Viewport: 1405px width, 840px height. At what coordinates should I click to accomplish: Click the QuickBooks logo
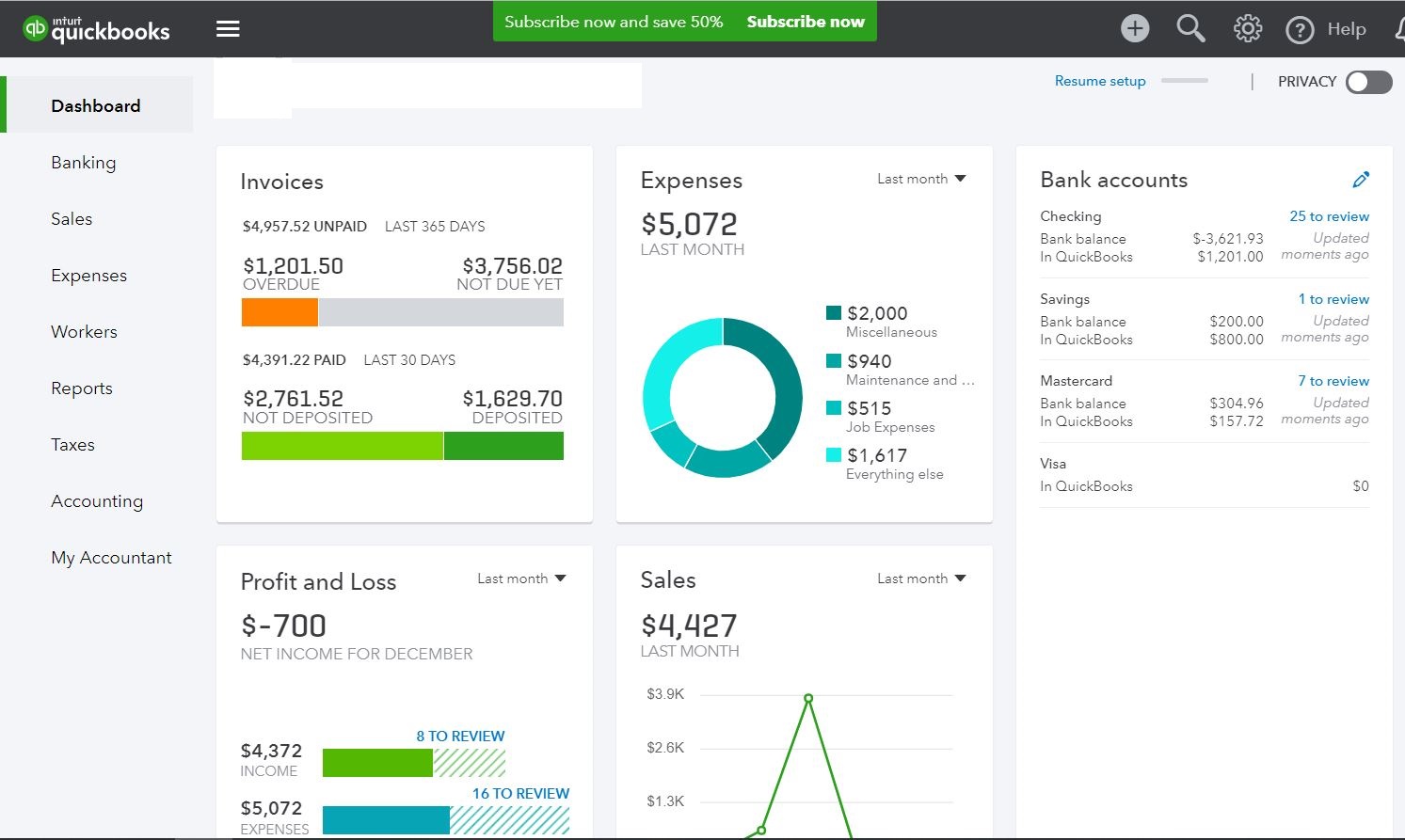[94, 28]
